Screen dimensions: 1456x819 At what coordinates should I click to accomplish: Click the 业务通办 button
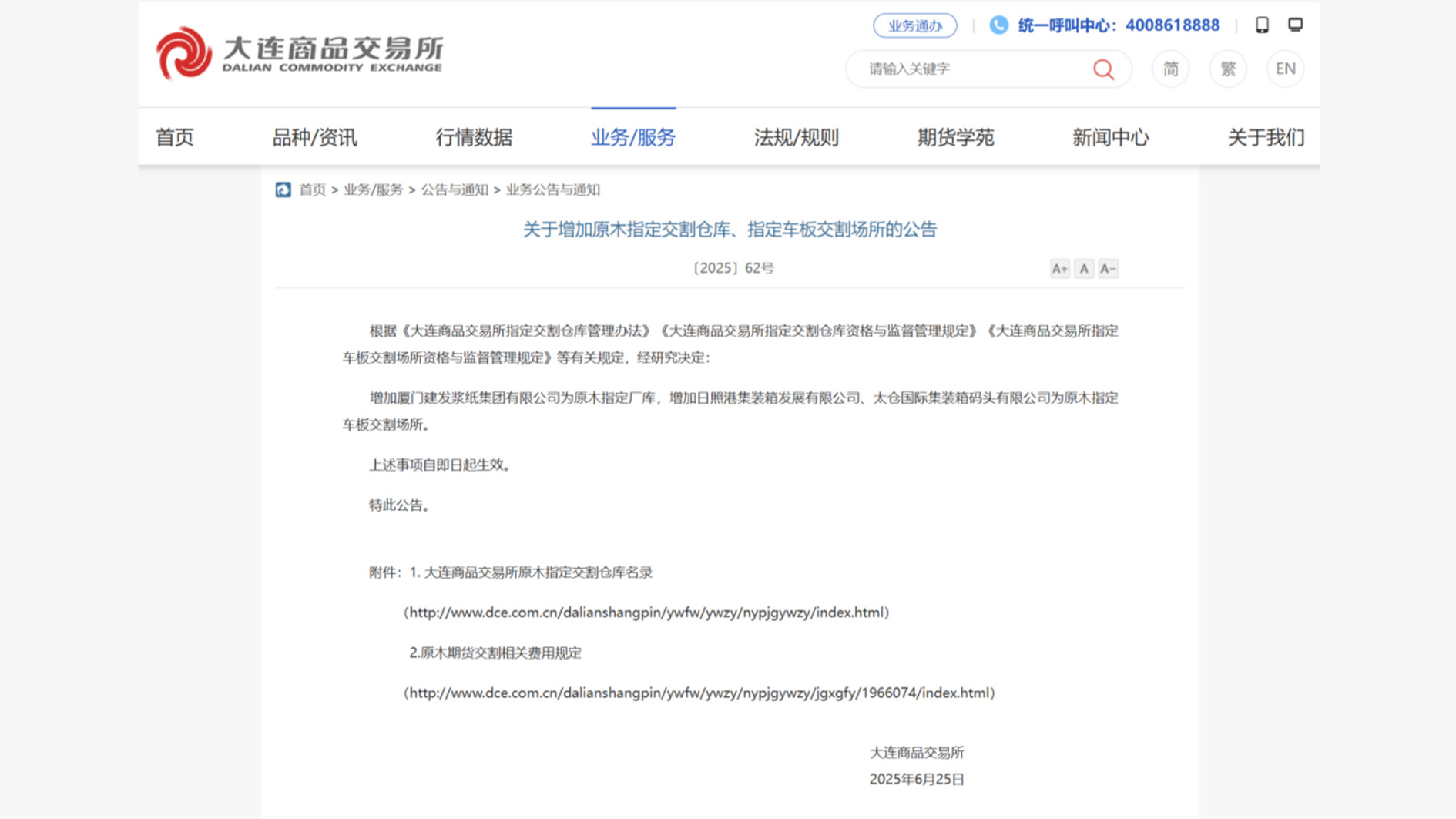pos(914,25)
